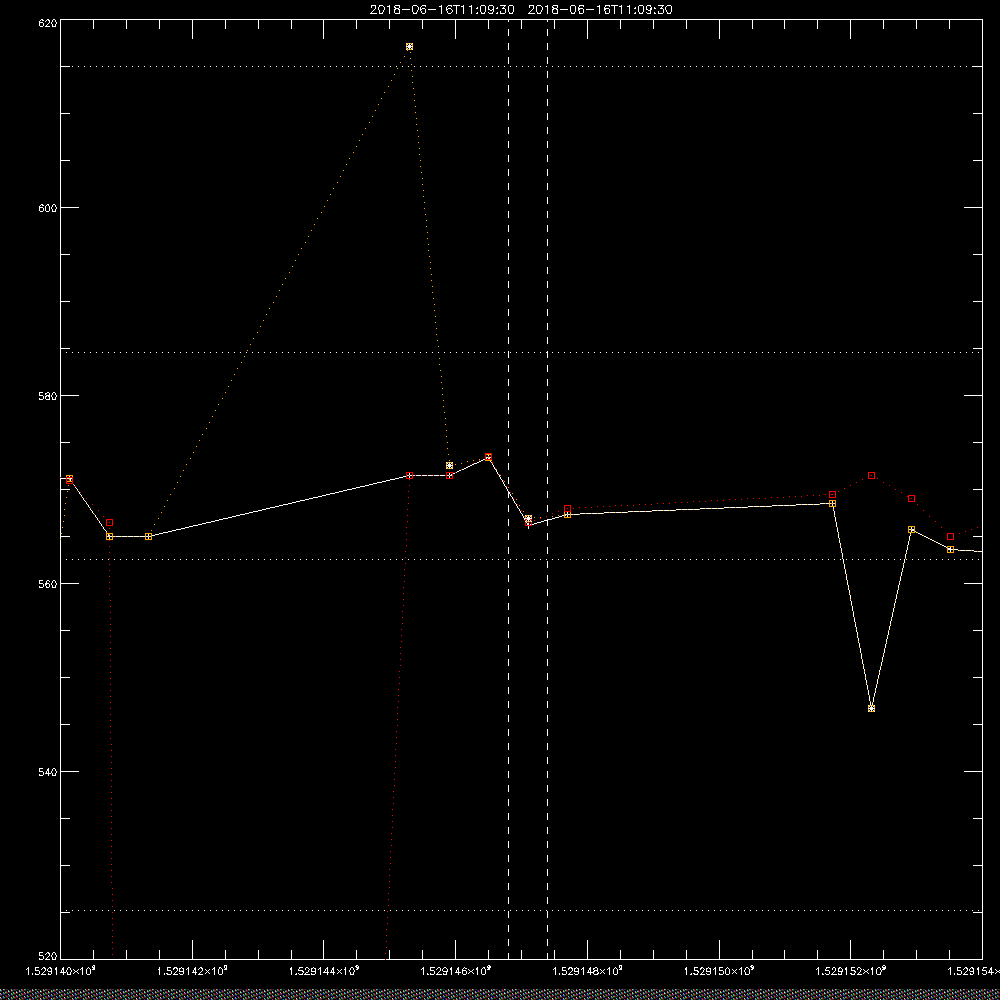Click the 1.529148×10⁹ x-axis label

[x=587, y=971]
